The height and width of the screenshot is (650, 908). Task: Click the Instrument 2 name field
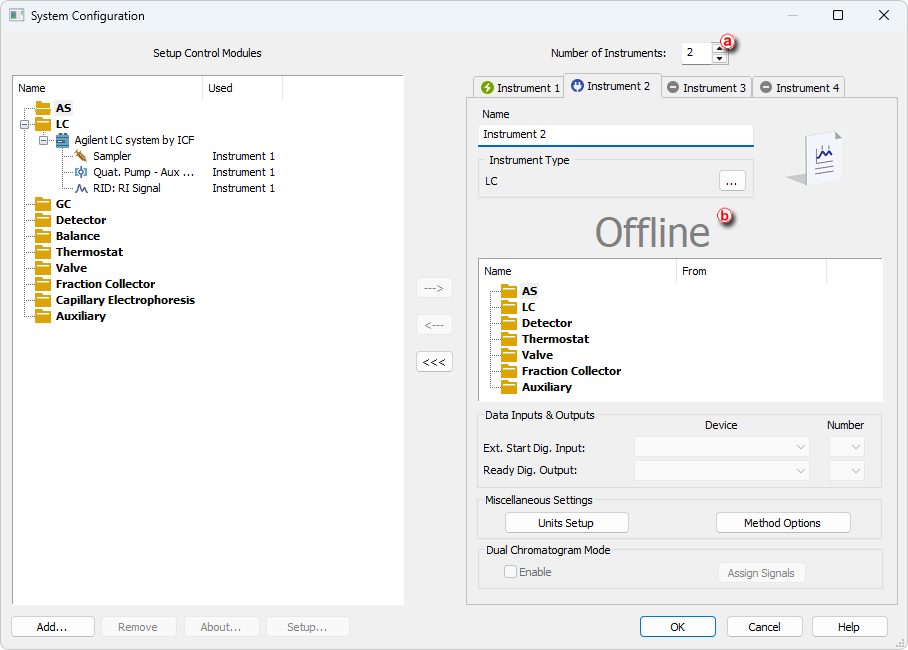615,134
